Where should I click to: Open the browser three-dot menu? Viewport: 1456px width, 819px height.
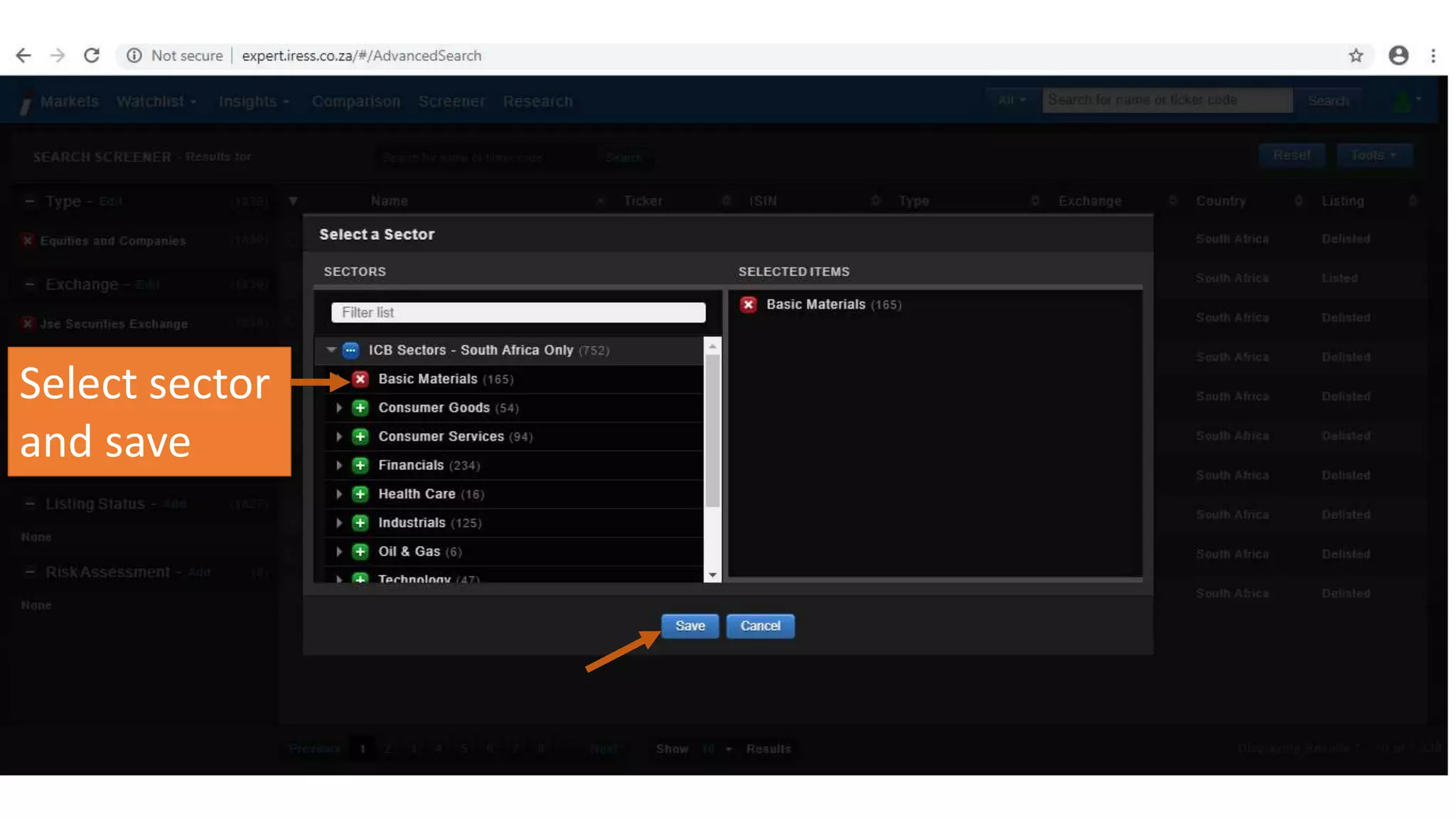(x=1433, y=55)
